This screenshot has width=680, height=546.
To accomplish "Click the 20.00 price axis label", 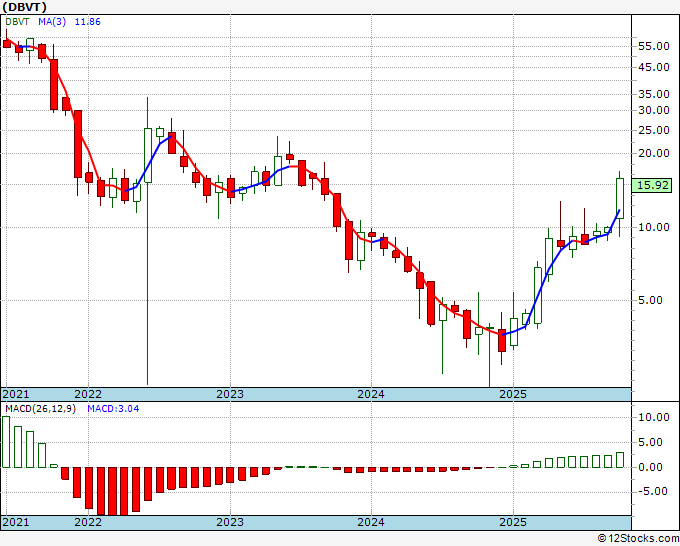I will (654, 153).
